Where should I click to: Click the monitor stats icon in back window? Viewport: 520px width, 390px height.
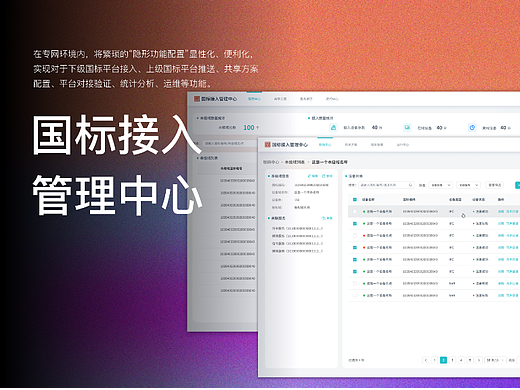pyautogui.click(x=407, y=128)
